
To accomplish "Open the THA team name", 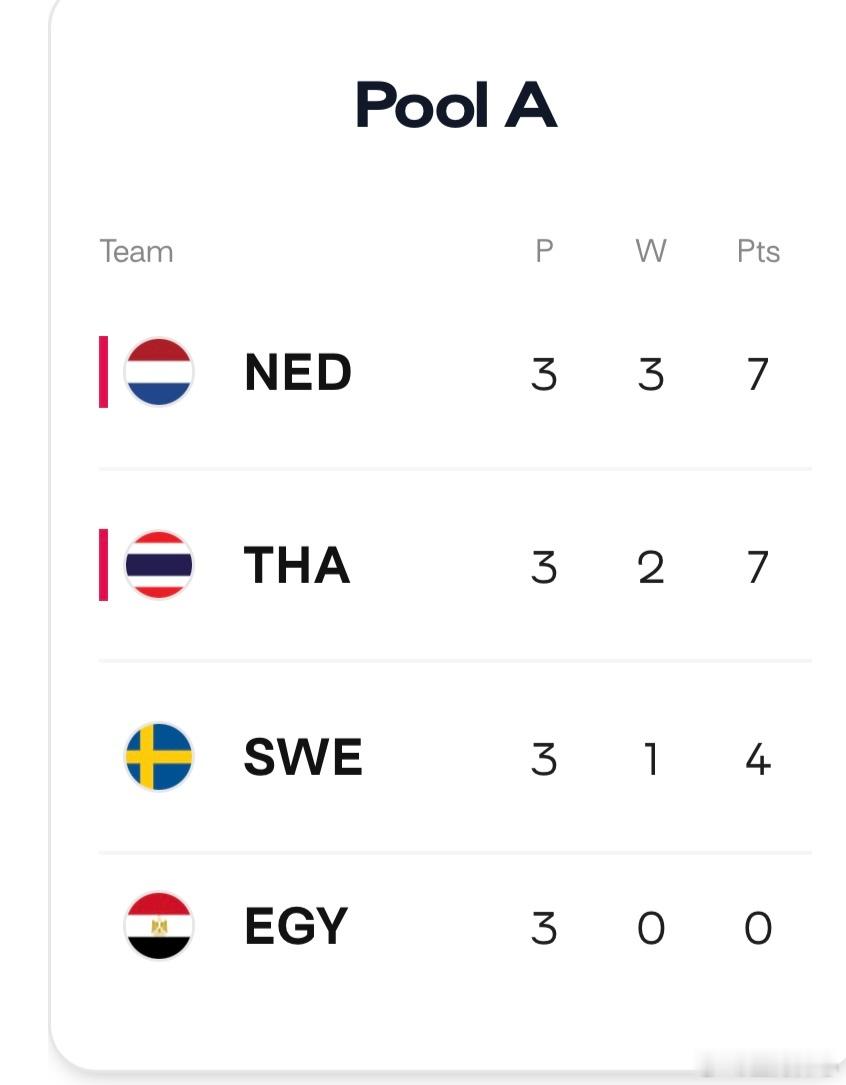I will click(297, 565).
